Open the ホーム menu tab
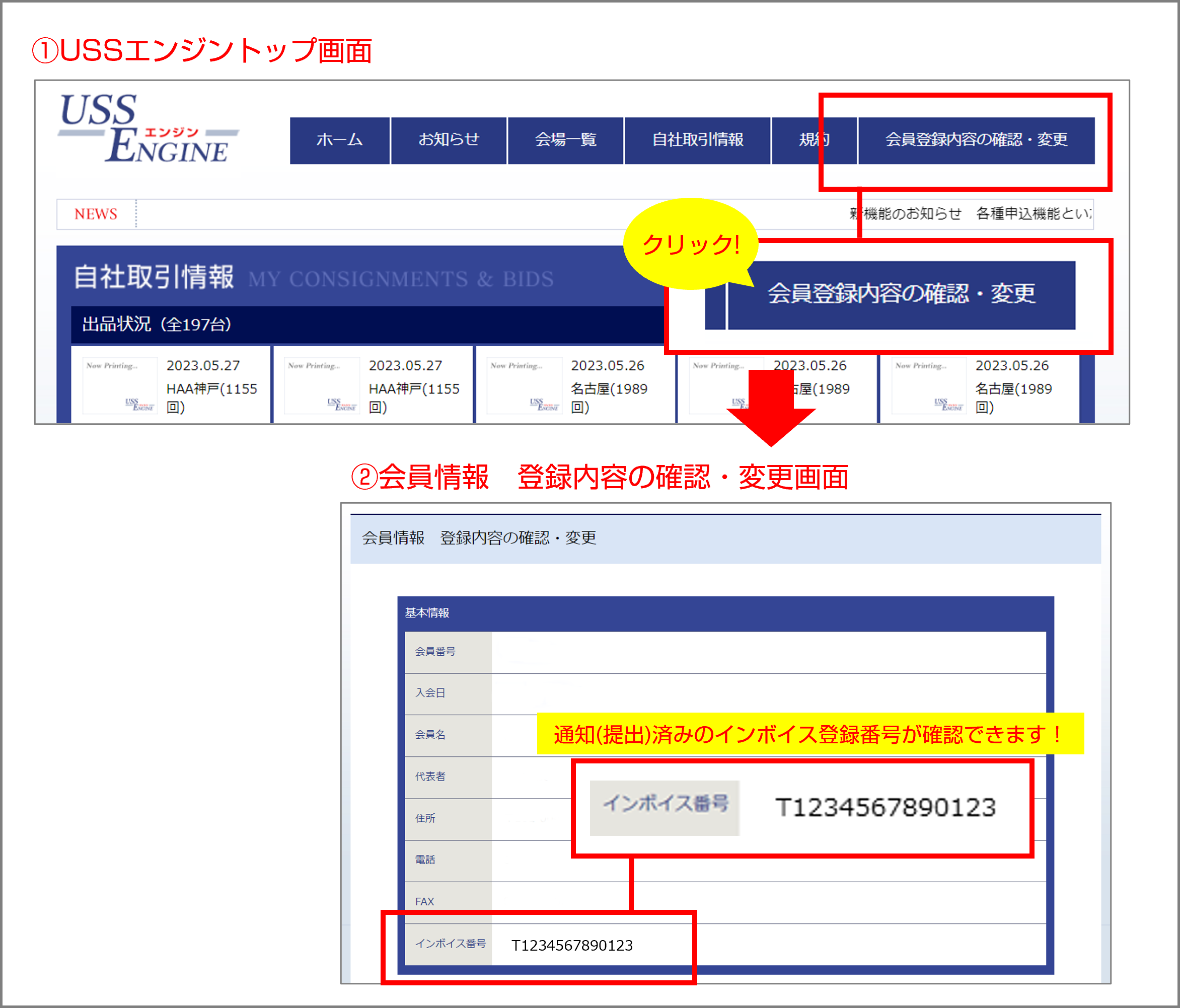Viewport: 1180px width, 1008px height. (339, 140)
